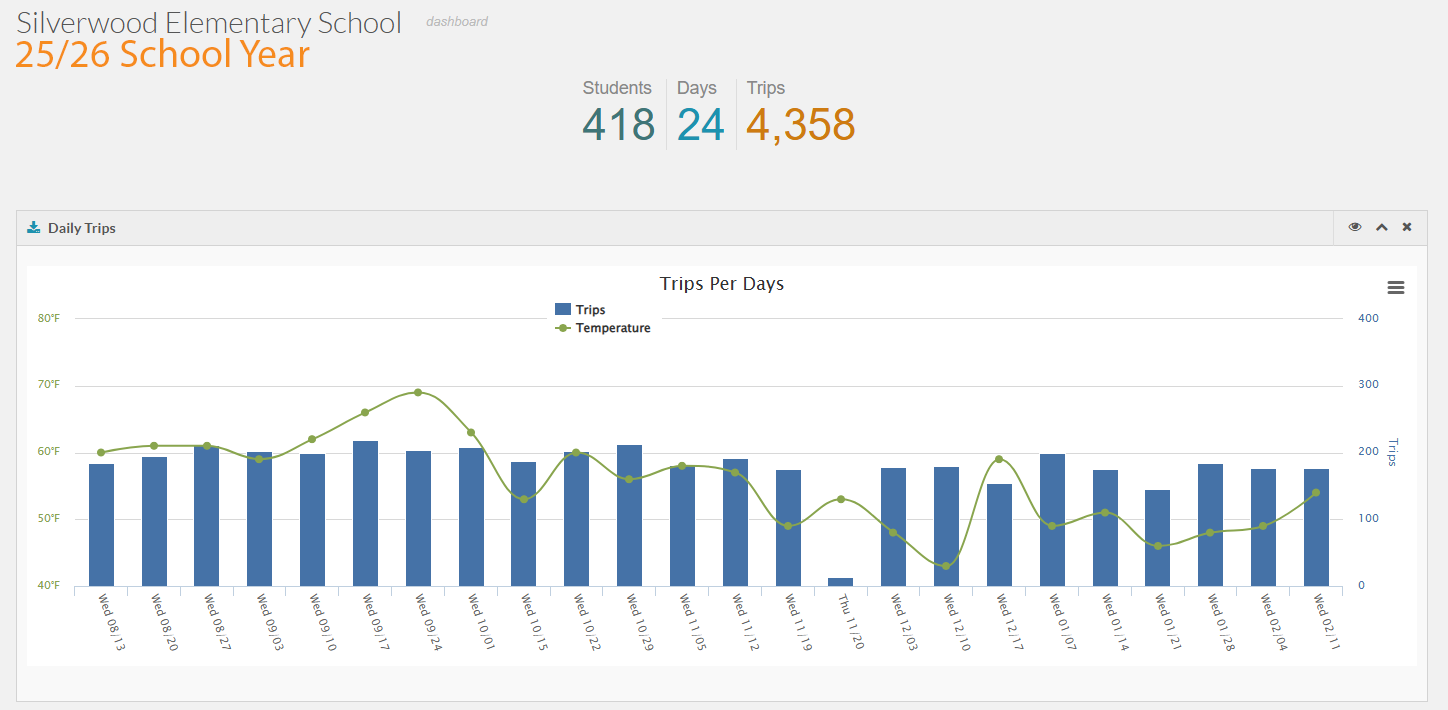Click the download icon beside Daily Trips
The image size is (1448, 710).
click(x=34, y=228)
